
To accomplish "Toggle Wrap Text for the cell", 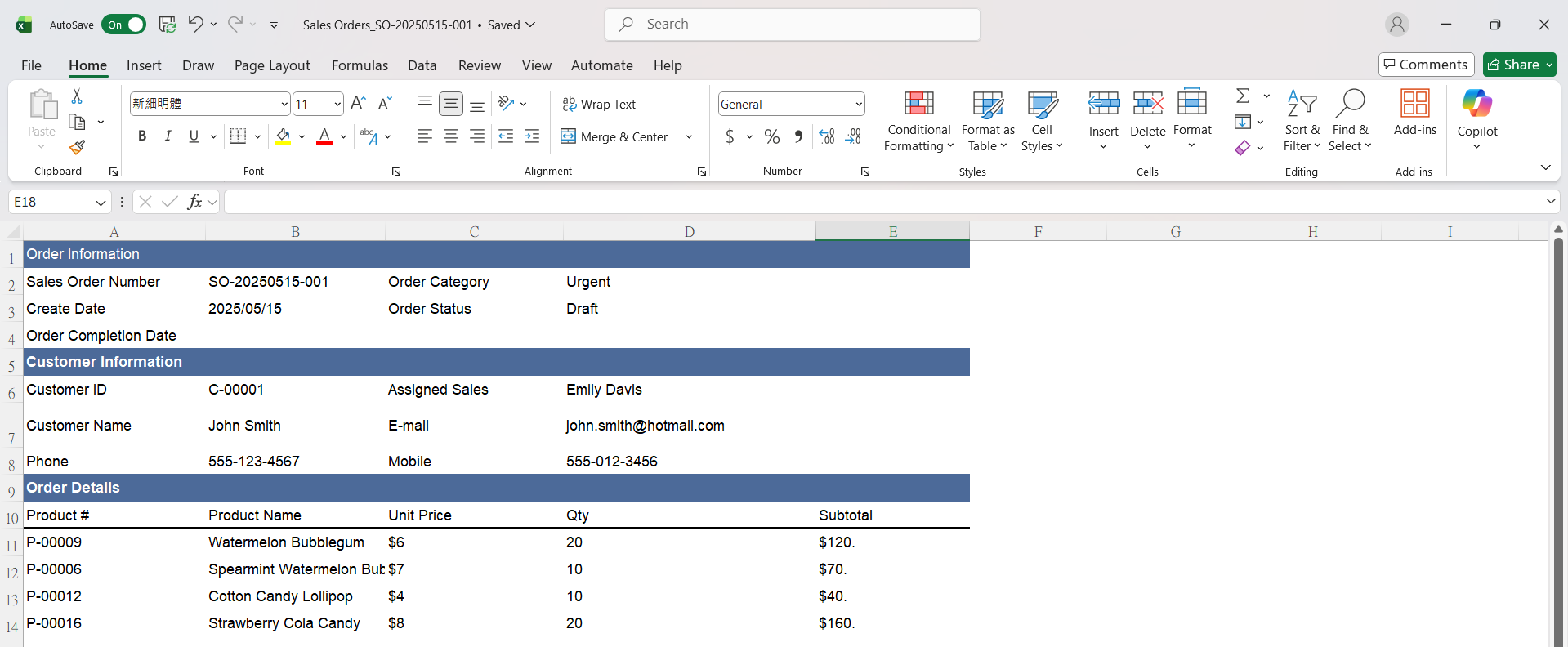I will click(x=599, y=105).
